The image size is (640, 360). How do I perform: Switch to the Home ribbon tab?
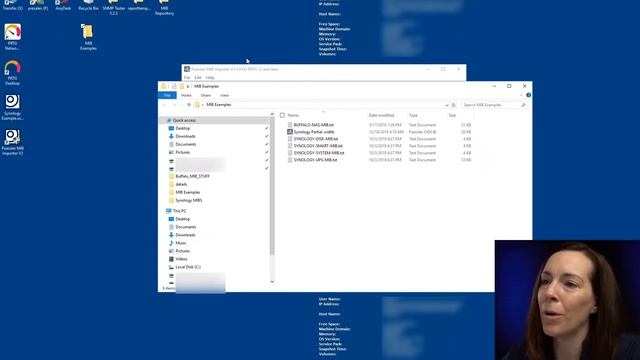186,95
